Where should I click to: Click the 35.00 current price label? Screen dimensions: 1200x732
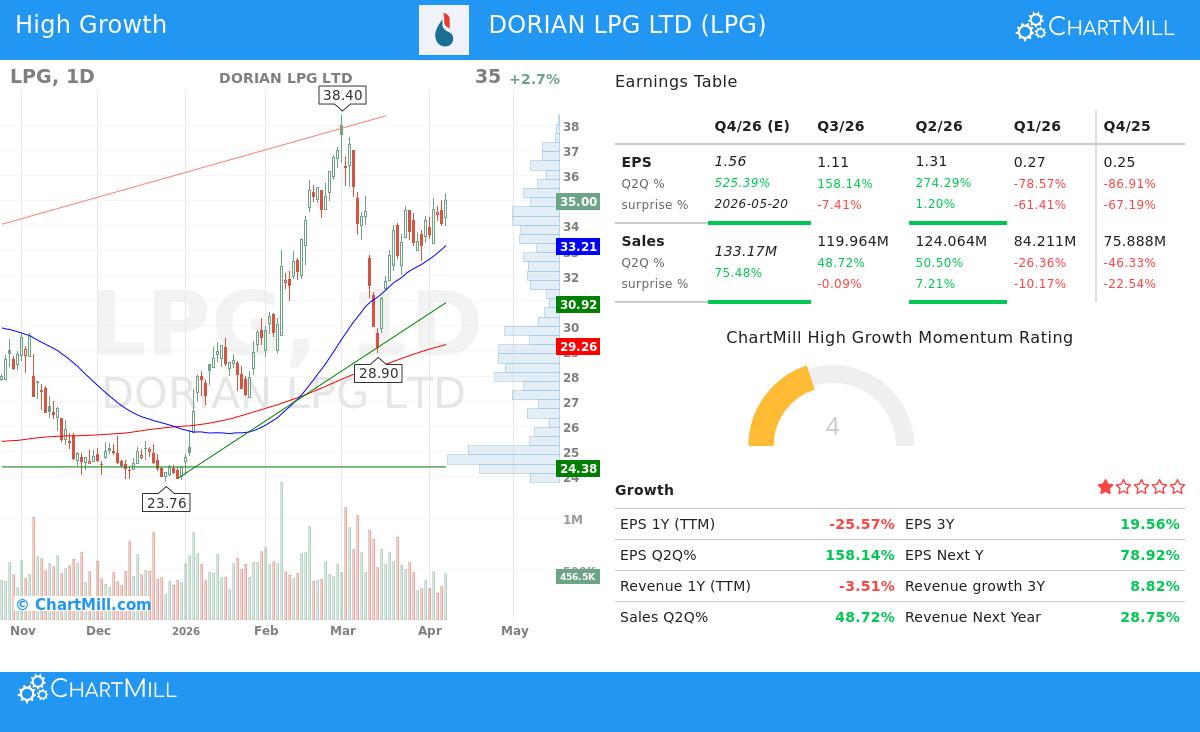576,201
